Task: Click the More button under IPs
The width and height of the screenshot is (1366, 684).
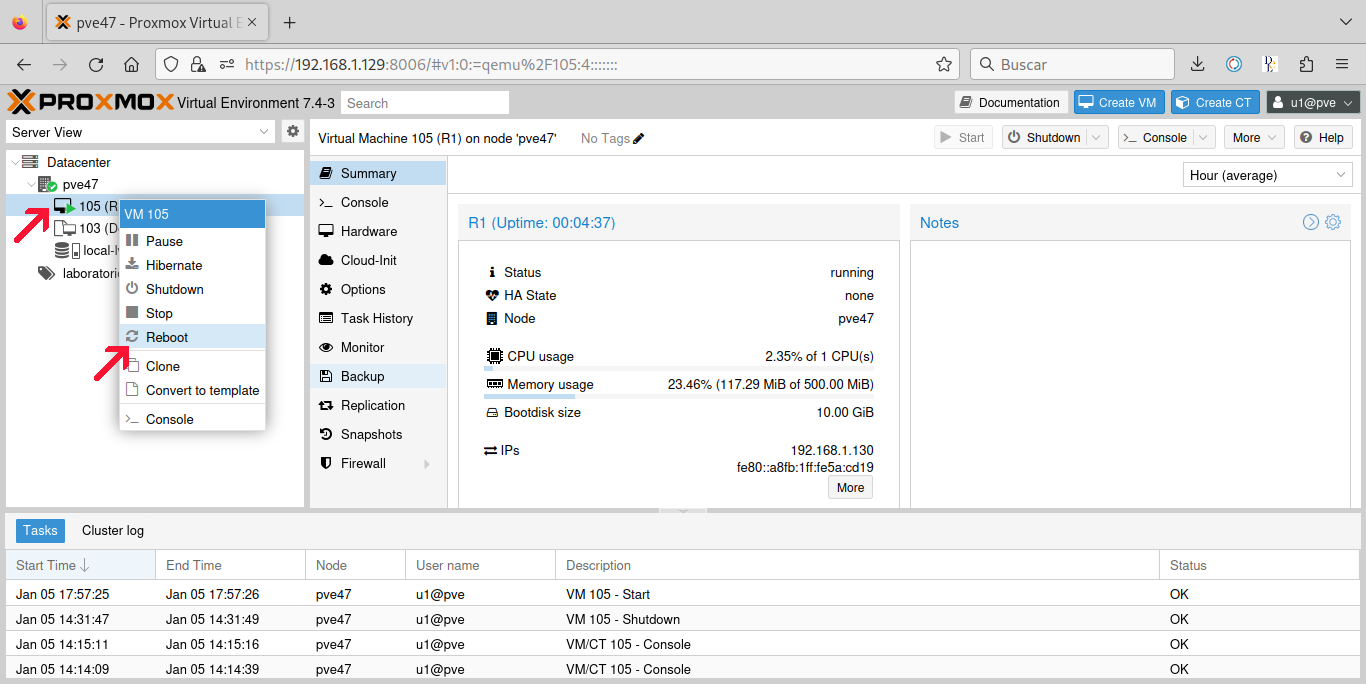Action: (x=850, y=488)
